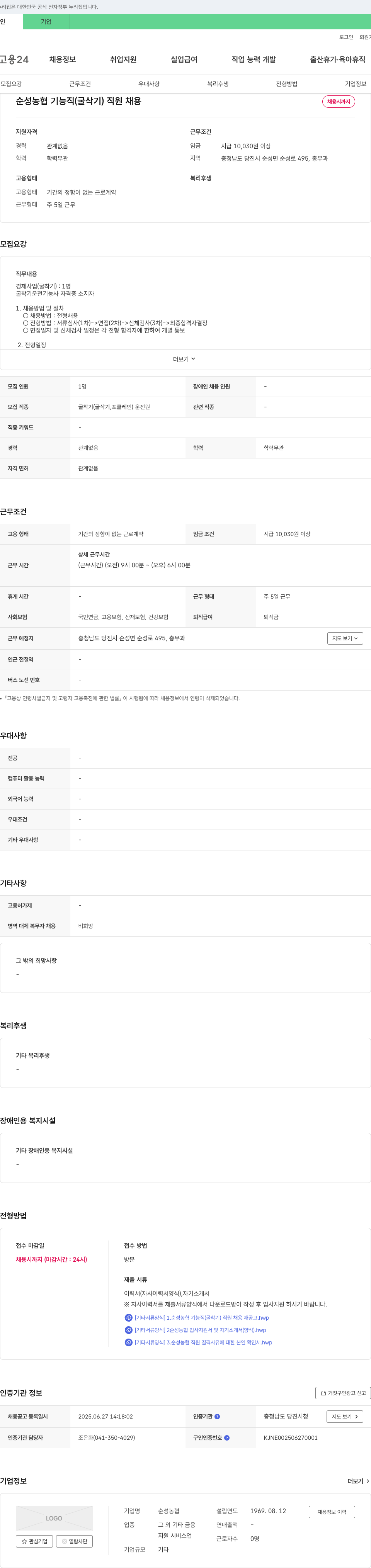
Task: Click 퇴직금 value in 퇴직급여 row
Action: pyautogui.click(x=271, y=617)
